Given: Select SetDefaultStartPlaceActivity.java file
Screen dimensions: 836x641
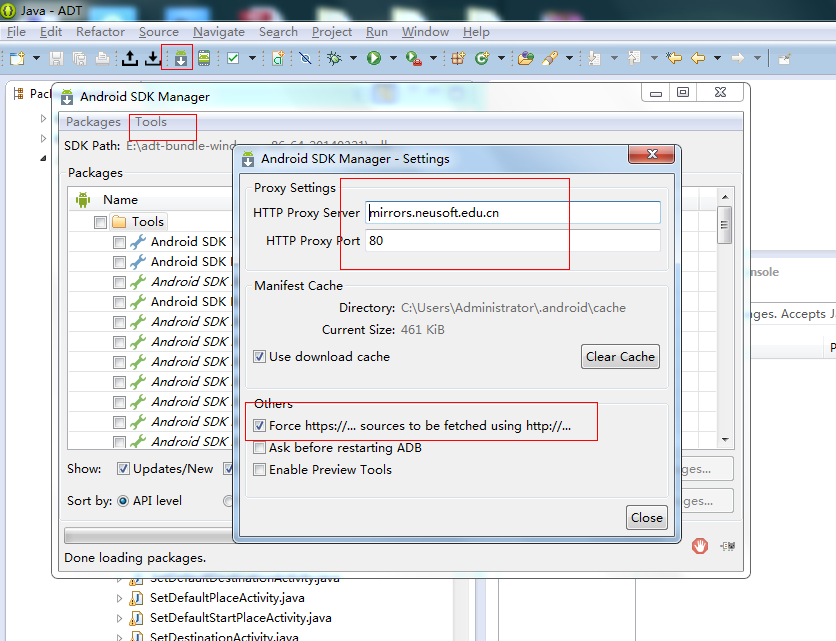Looking at the screenshot, I should point(240,618).
